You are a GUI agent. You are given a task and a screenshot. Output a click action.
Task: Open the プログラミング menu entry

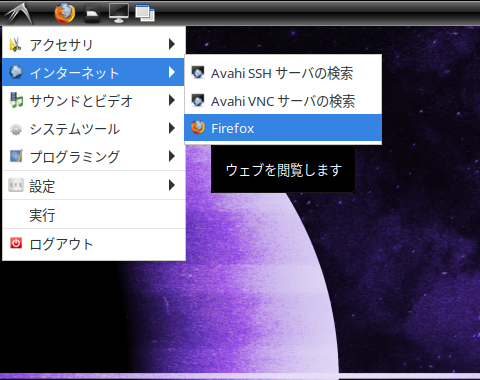tap(94, 156)
